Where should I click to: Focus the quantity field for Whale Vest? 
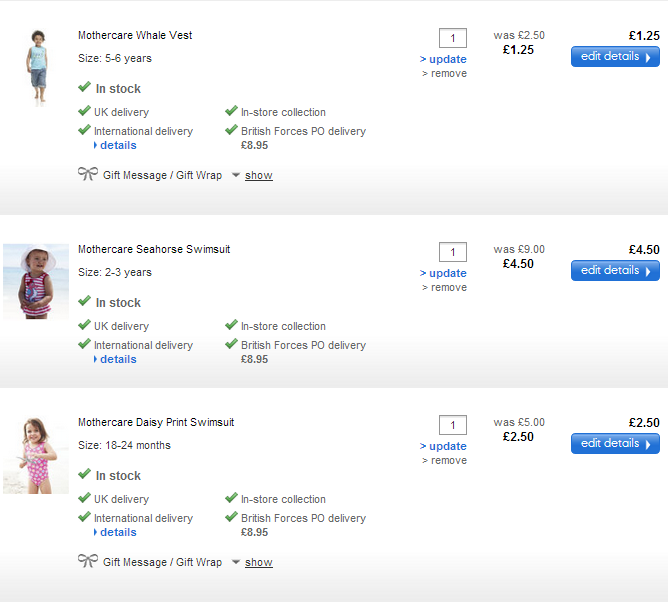coord(453,38)
